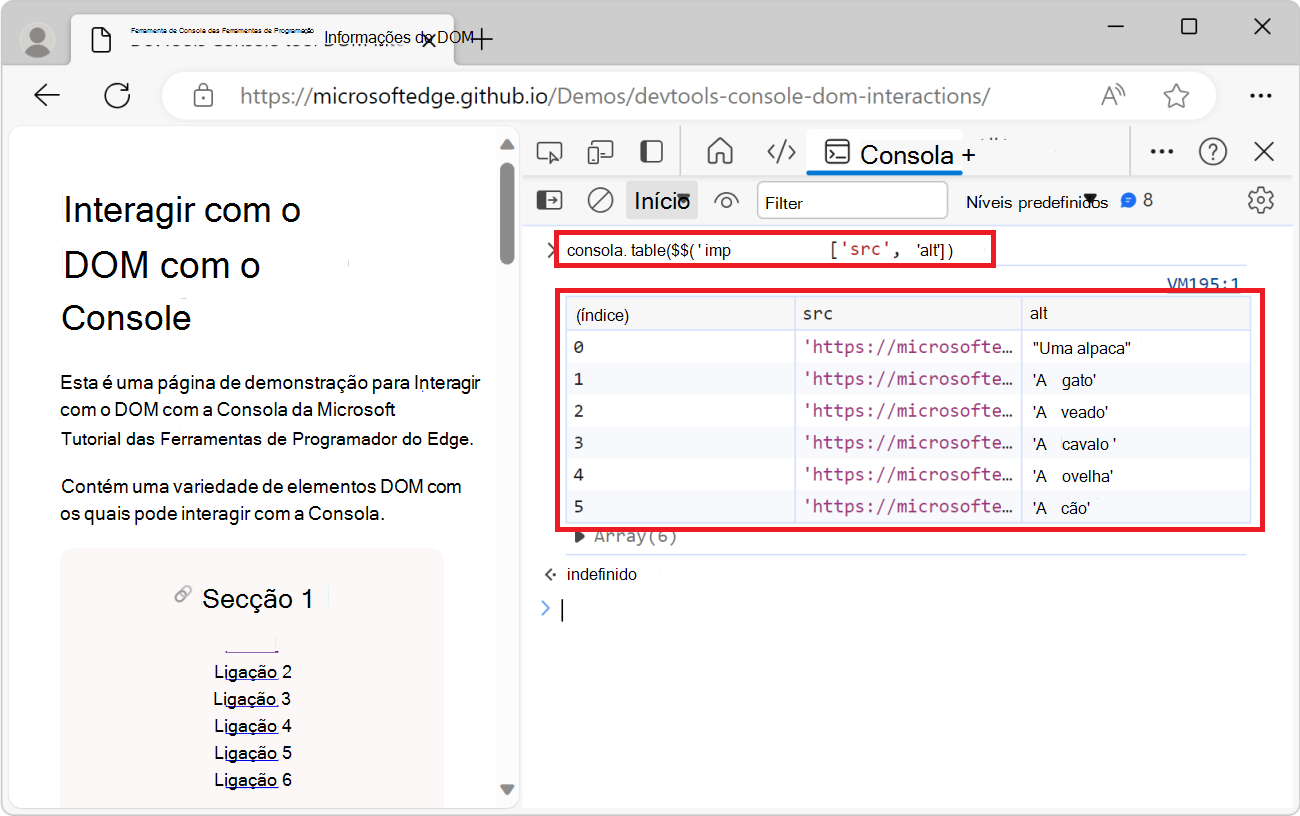Open DevTools help
This screenshot has height=816, width=1300.
(x=1213, y=151)
